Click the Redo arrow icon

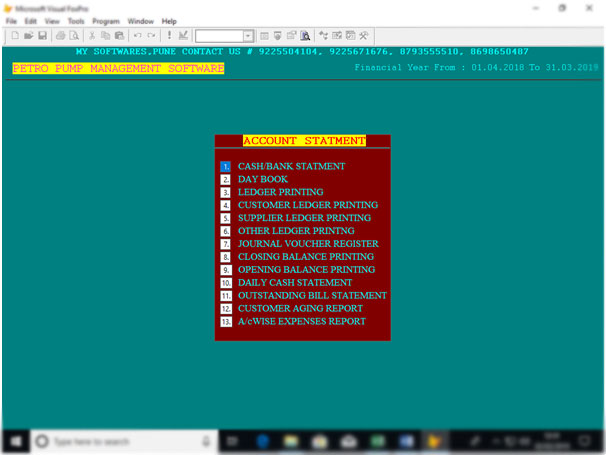(151, 36)
